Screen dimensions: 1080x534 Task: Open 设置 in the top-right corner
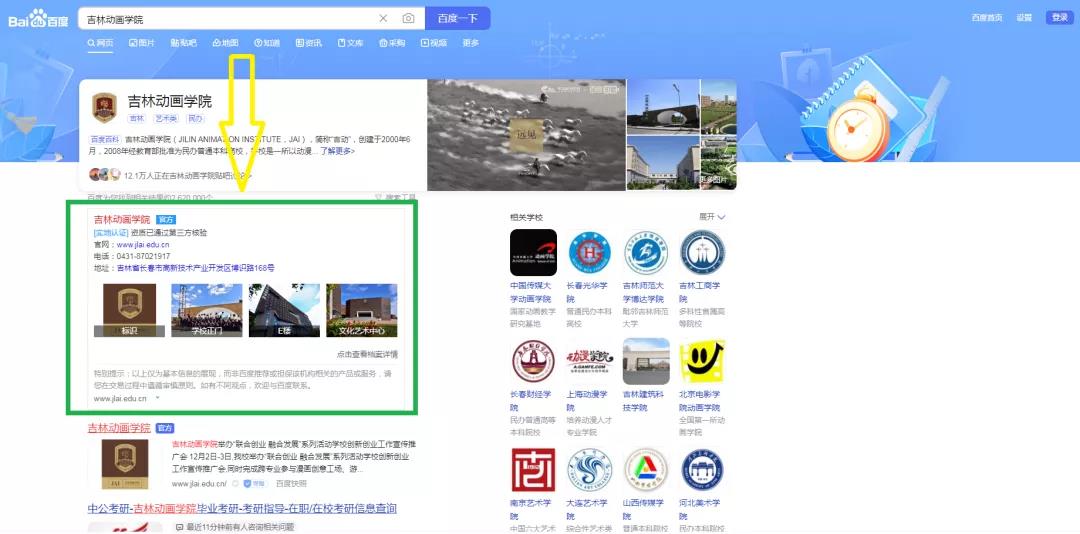[1024, 18]
